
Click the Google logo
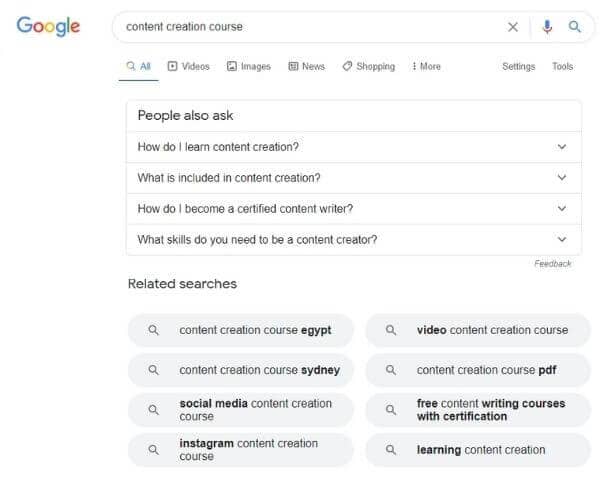48,26
